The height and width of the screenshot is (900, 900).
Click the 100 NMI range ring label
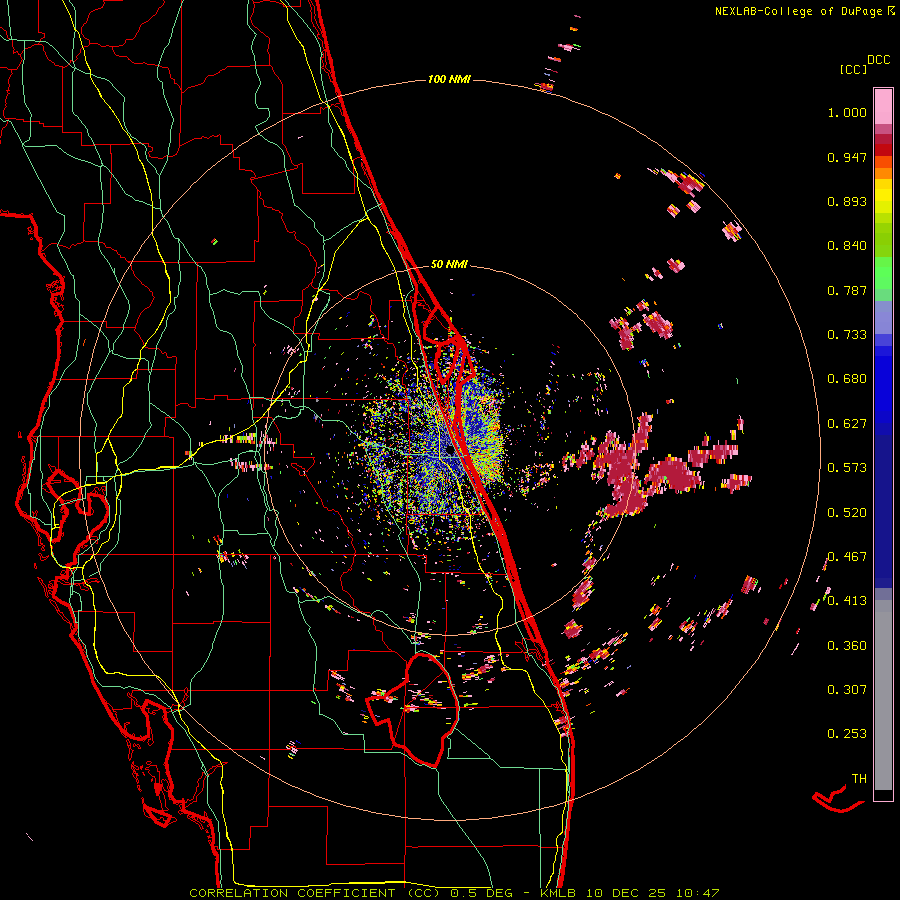(449, 79)
